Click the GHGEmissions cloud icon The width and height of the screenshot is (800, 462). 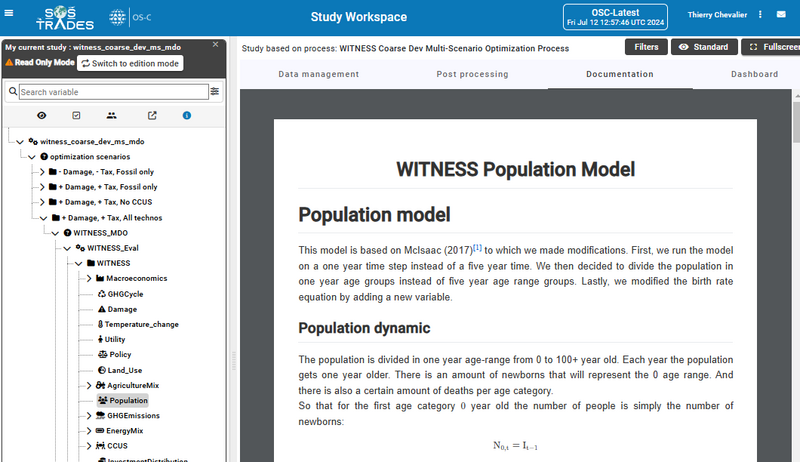tap(101, 416)
